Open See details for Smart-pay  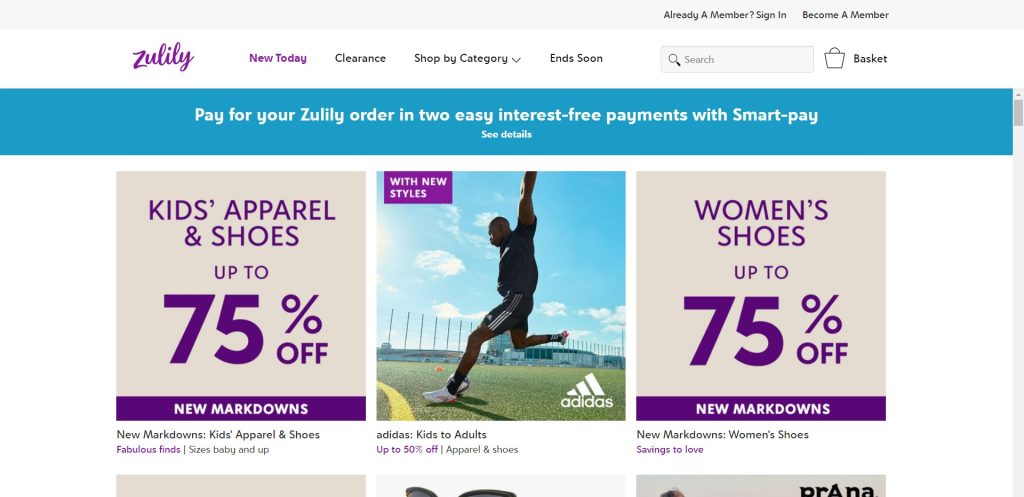[506, 134]
